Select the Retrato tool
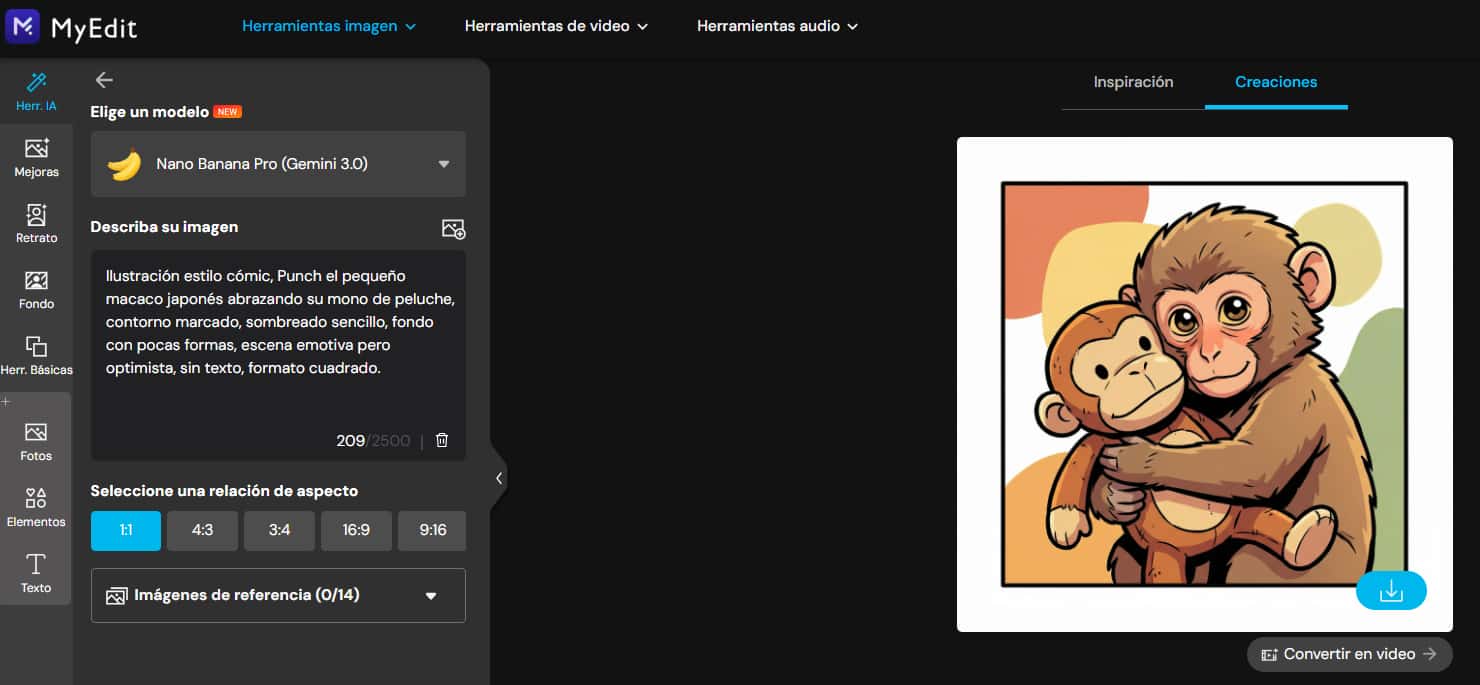 36,221
